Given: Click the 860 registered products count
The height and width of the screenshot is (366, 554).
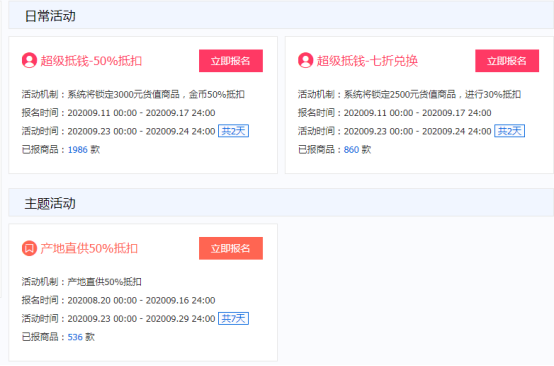Looking at the screenshot, I should [351, 150].
